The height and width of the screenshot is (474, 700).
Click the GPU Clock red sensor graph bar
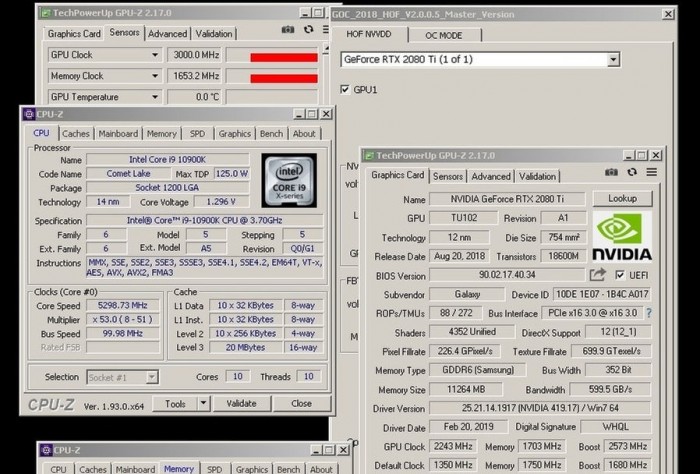click(283, 57)
